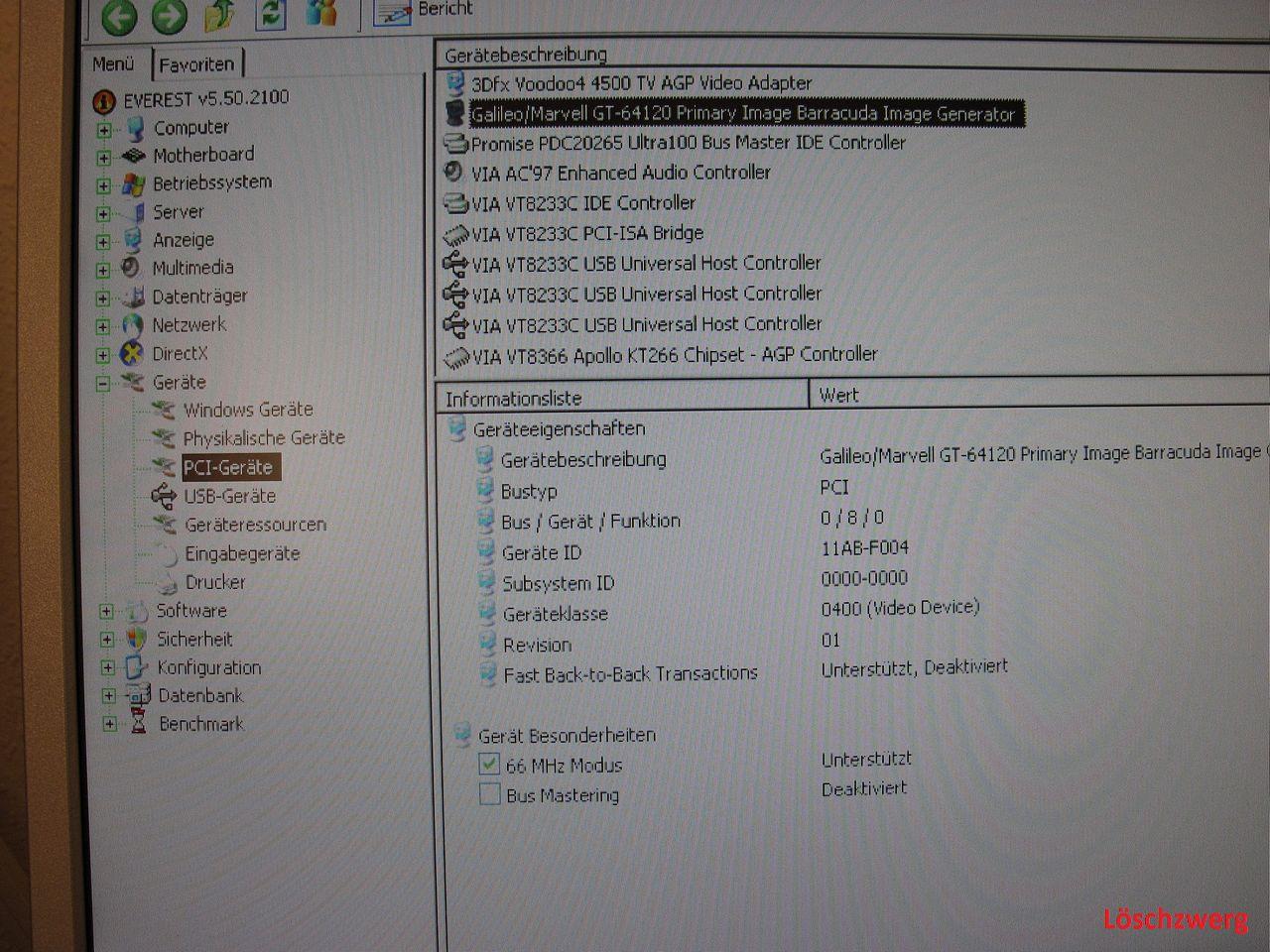Select Geräteressourcen in the tree
1270x952 pixels.
[x=255, y=525]
